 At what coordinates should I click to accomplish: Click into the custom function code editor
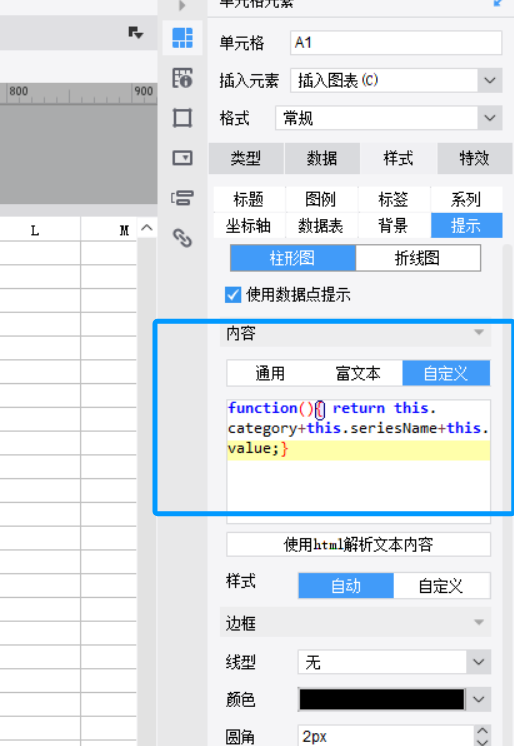[358, 461]
